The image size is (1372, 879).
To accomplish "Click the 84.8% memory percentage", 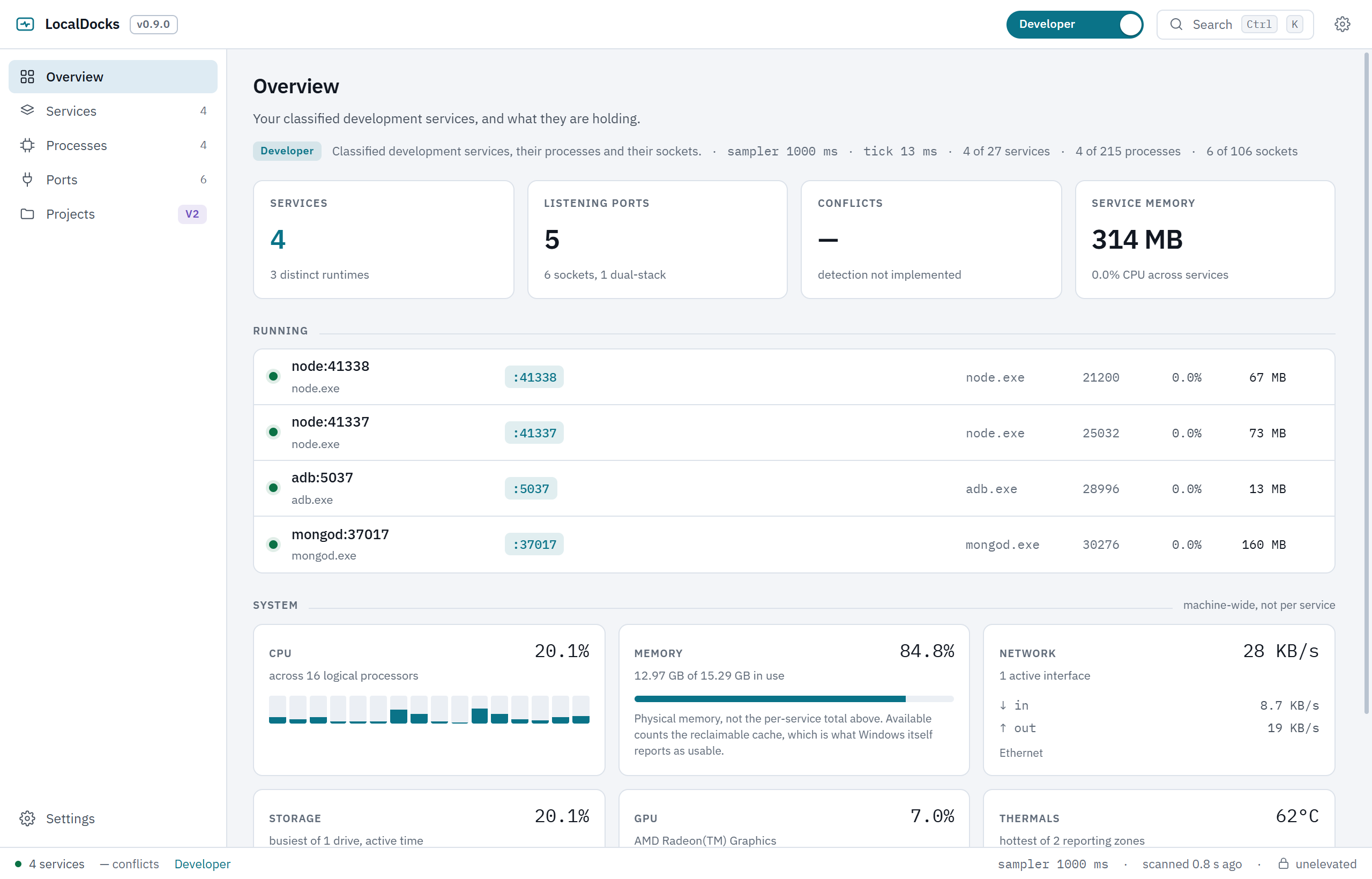I will (x=927, y=651).
